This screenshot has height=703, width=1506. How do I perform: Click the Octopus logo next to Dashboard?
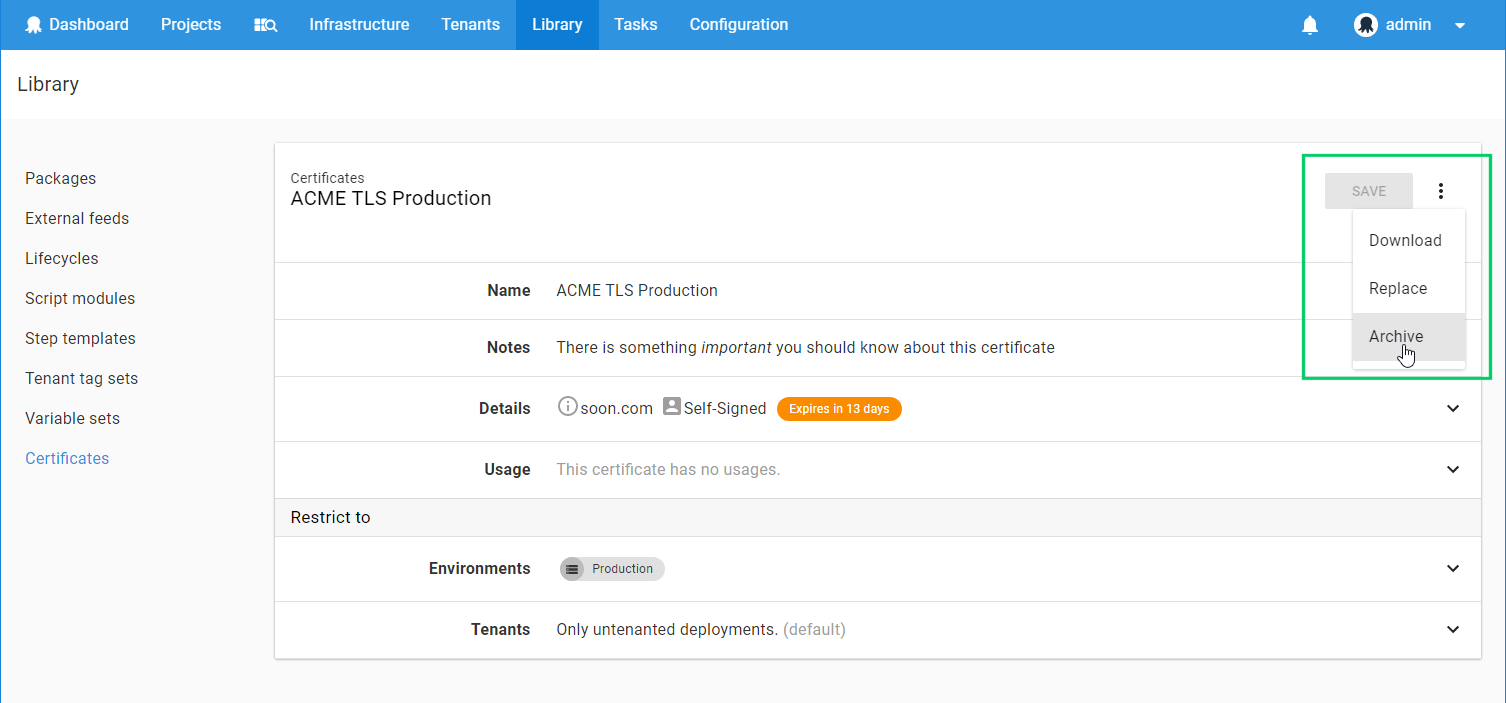pyautogui.click(x=34, y=25)
